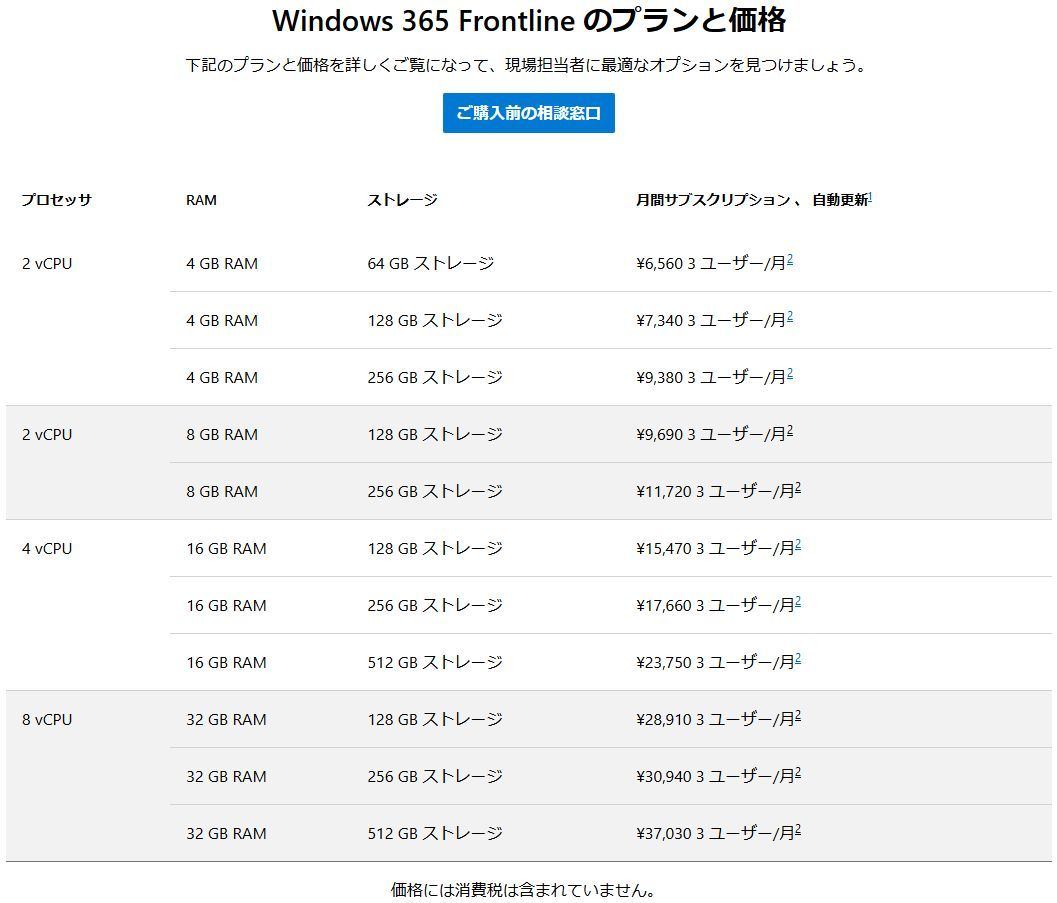Image resolution: width=1057 pixels, height=903 pixels.
Task: Open footnote 2 next to ¥11,720 price
Action: tap(797, 488)
